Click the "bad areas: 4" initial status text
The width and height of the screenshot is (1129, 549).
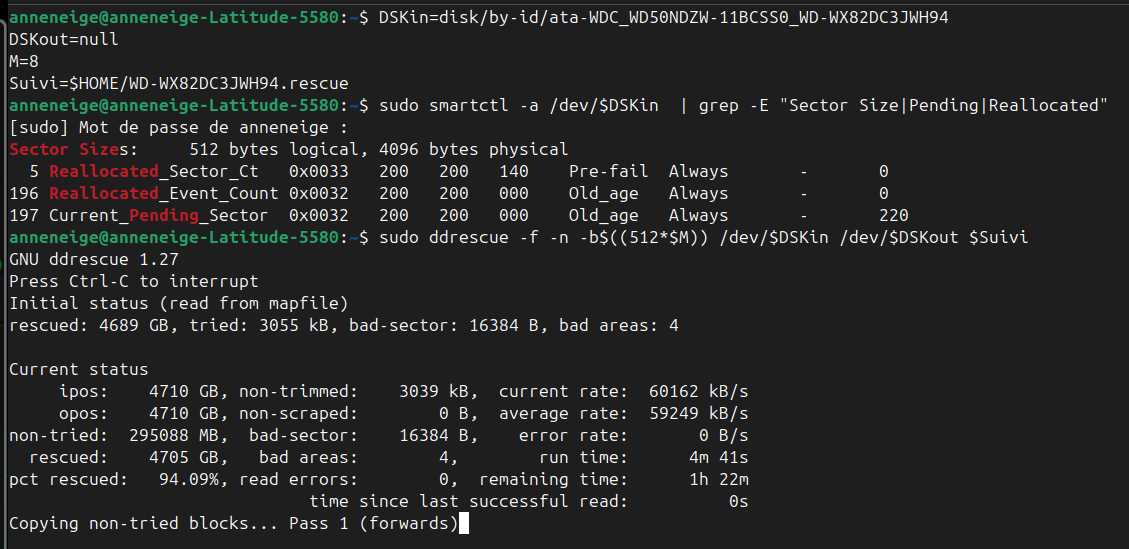(x=619, y=326)
